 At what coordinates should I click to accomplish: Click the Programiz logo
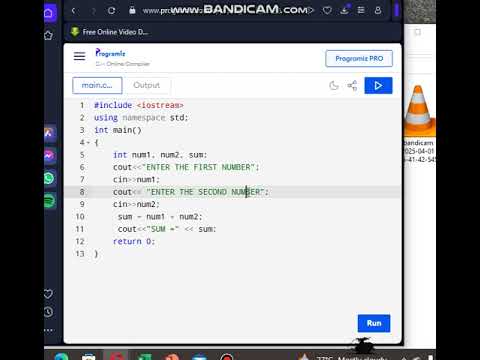[x=110, y=53]
